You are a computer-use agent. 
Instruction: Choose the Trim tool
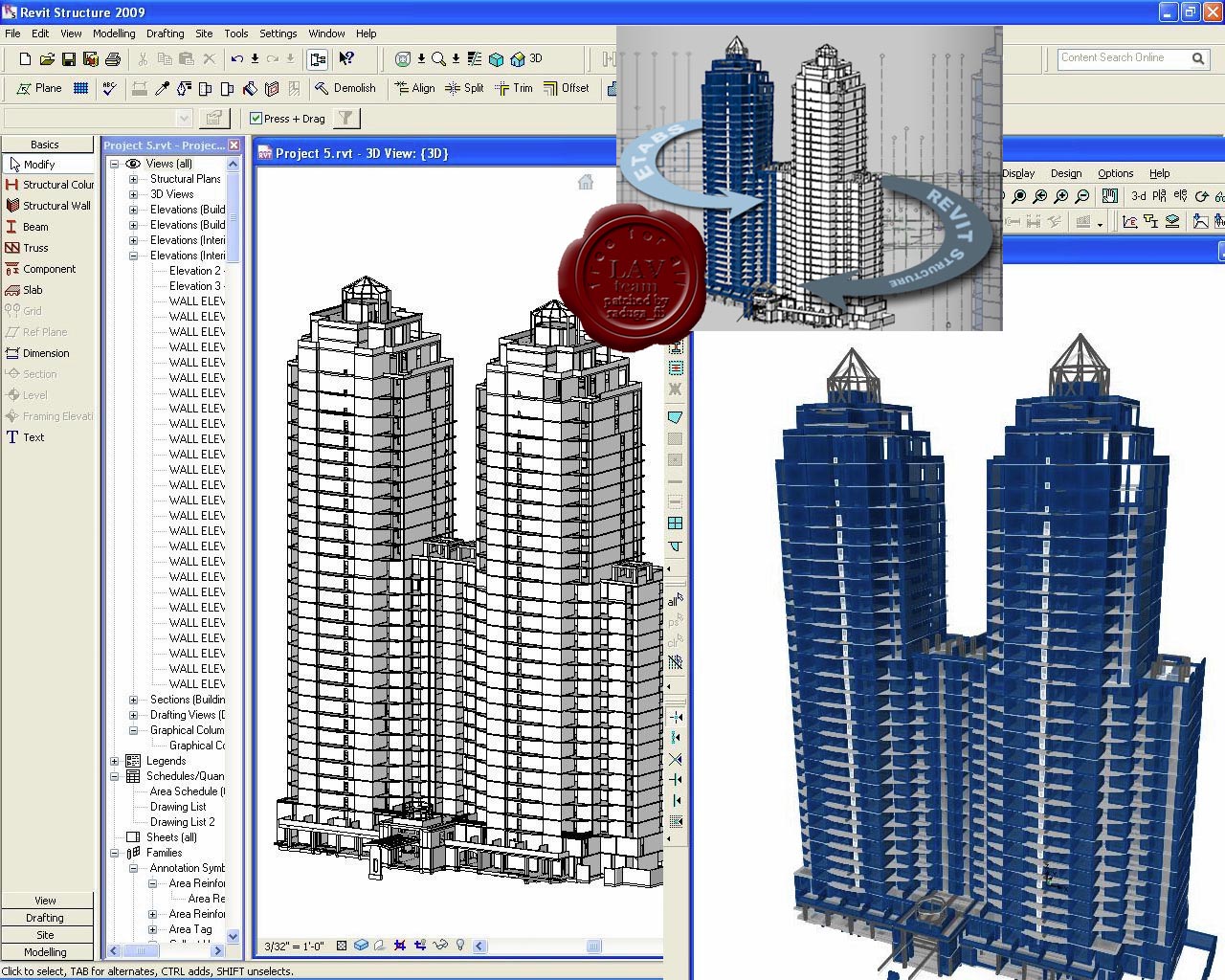pos(514,88)
